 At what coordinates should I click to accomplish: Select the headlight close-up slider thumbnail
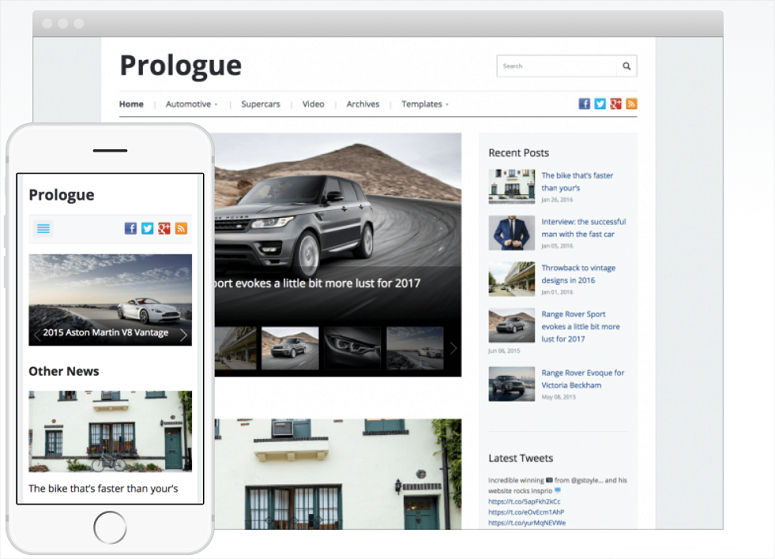(x=352, y=348)
